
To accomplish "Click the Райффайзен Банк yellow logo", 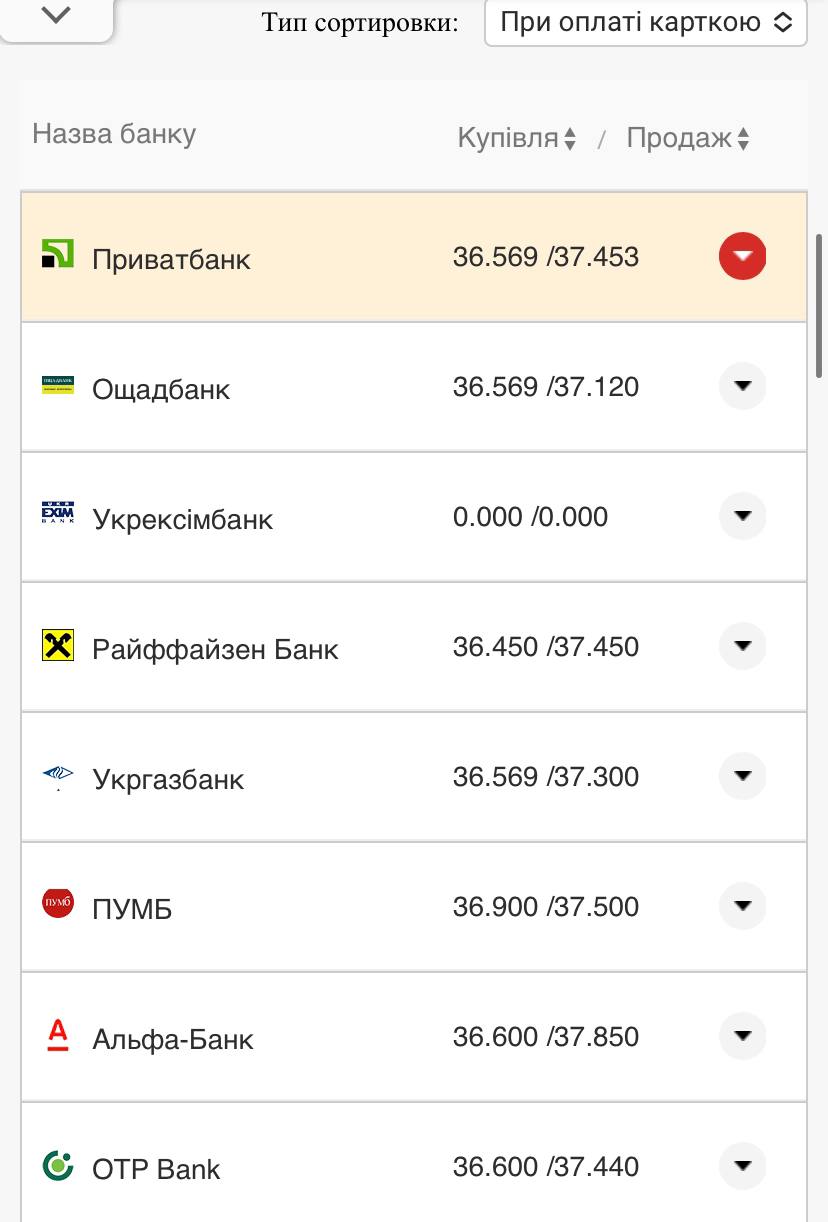I will click(57, 645).
